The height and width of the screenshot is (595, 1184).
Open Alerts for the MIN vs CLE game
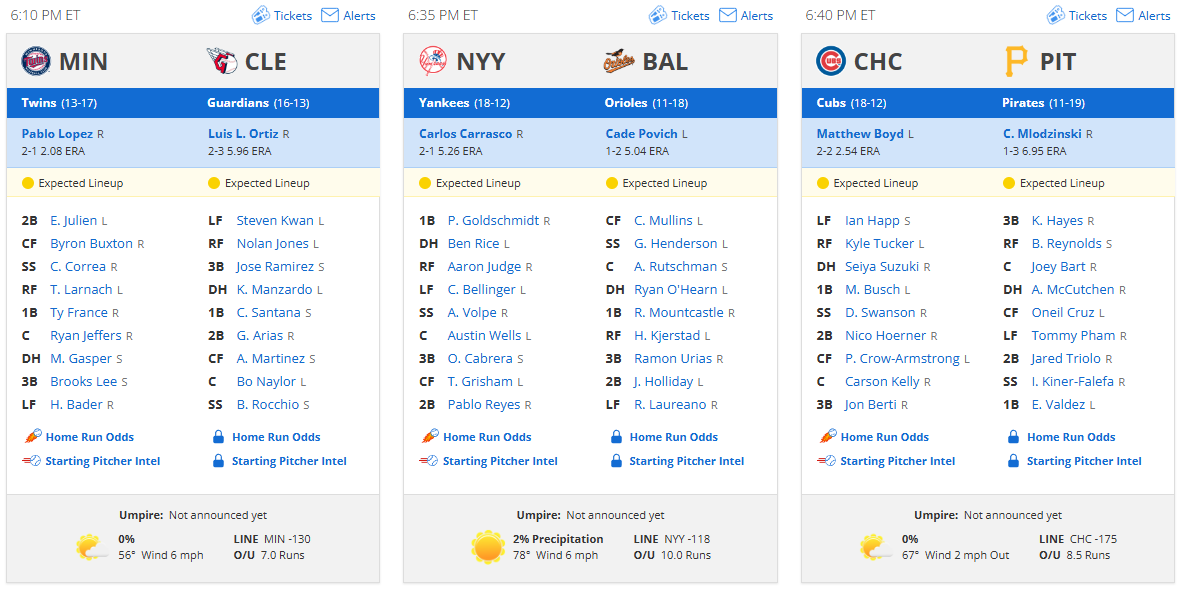[348, 15]
